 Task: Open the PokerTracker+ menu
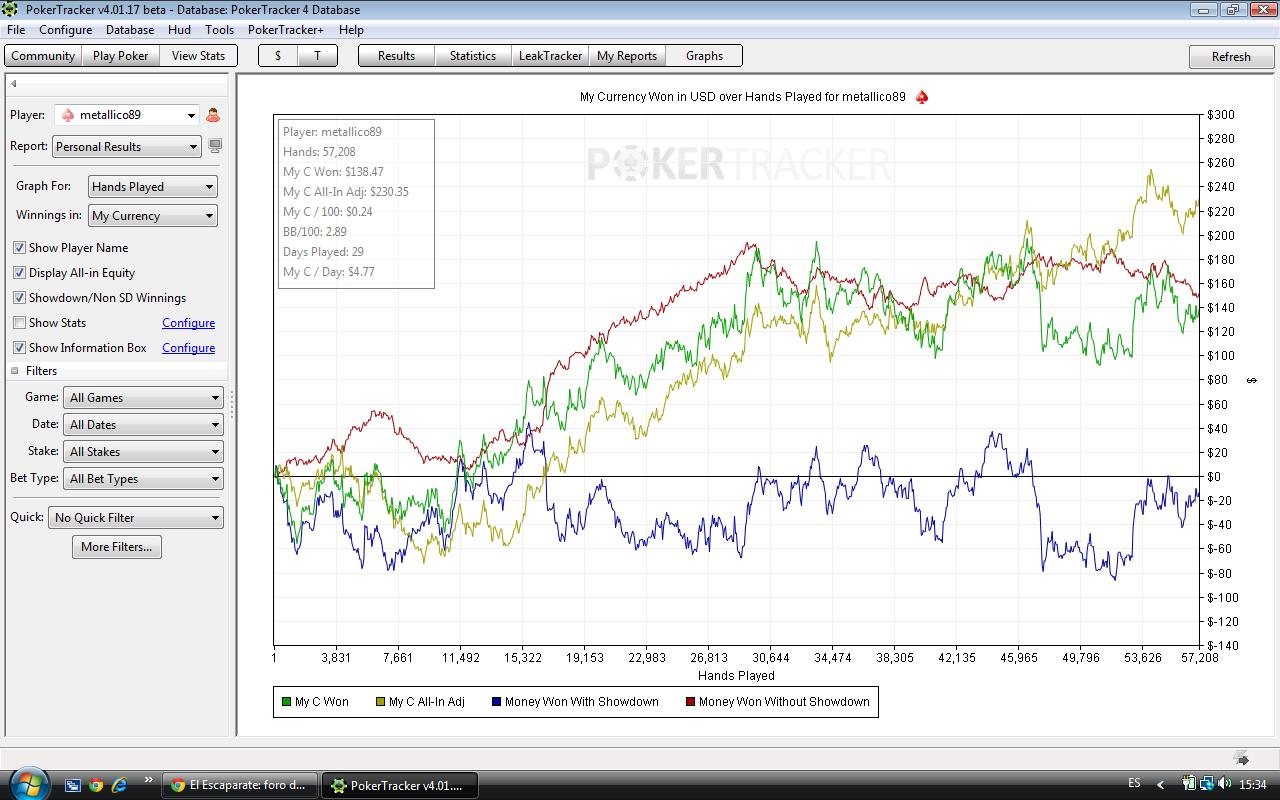(x=286, y=30)
